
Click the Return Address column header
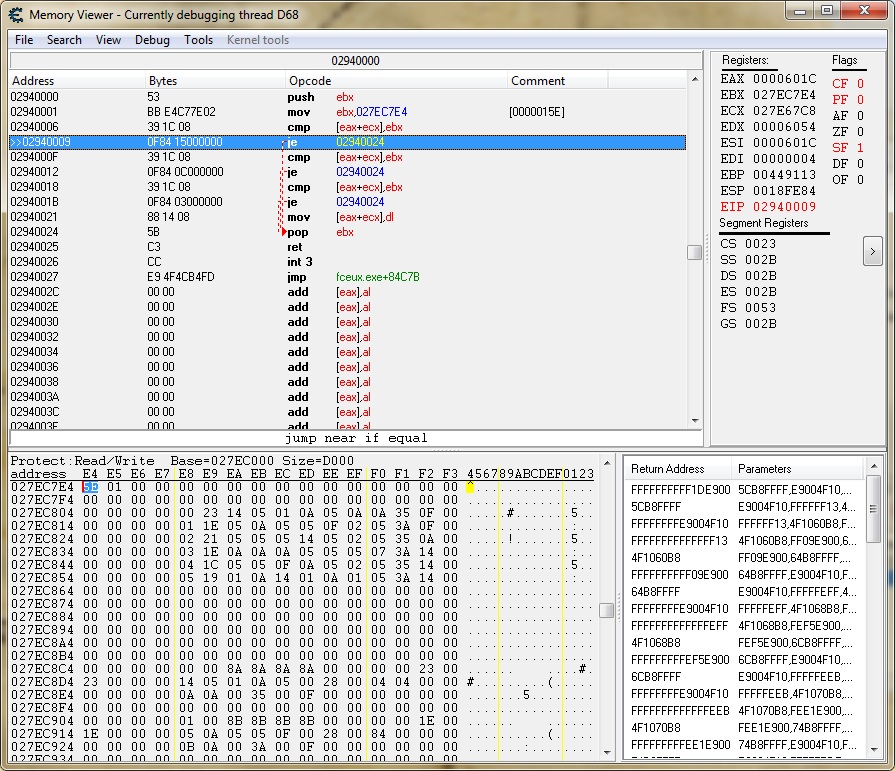[667, 469]
